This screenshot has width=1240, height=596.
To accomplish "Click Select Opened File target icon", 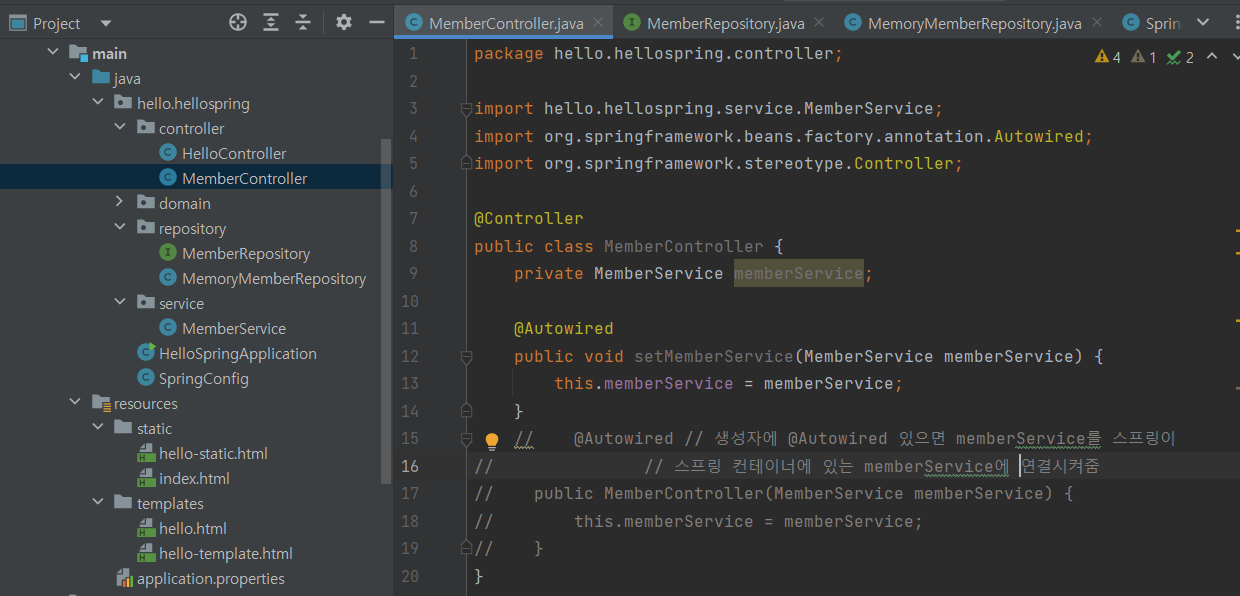I will pos(237,22).
